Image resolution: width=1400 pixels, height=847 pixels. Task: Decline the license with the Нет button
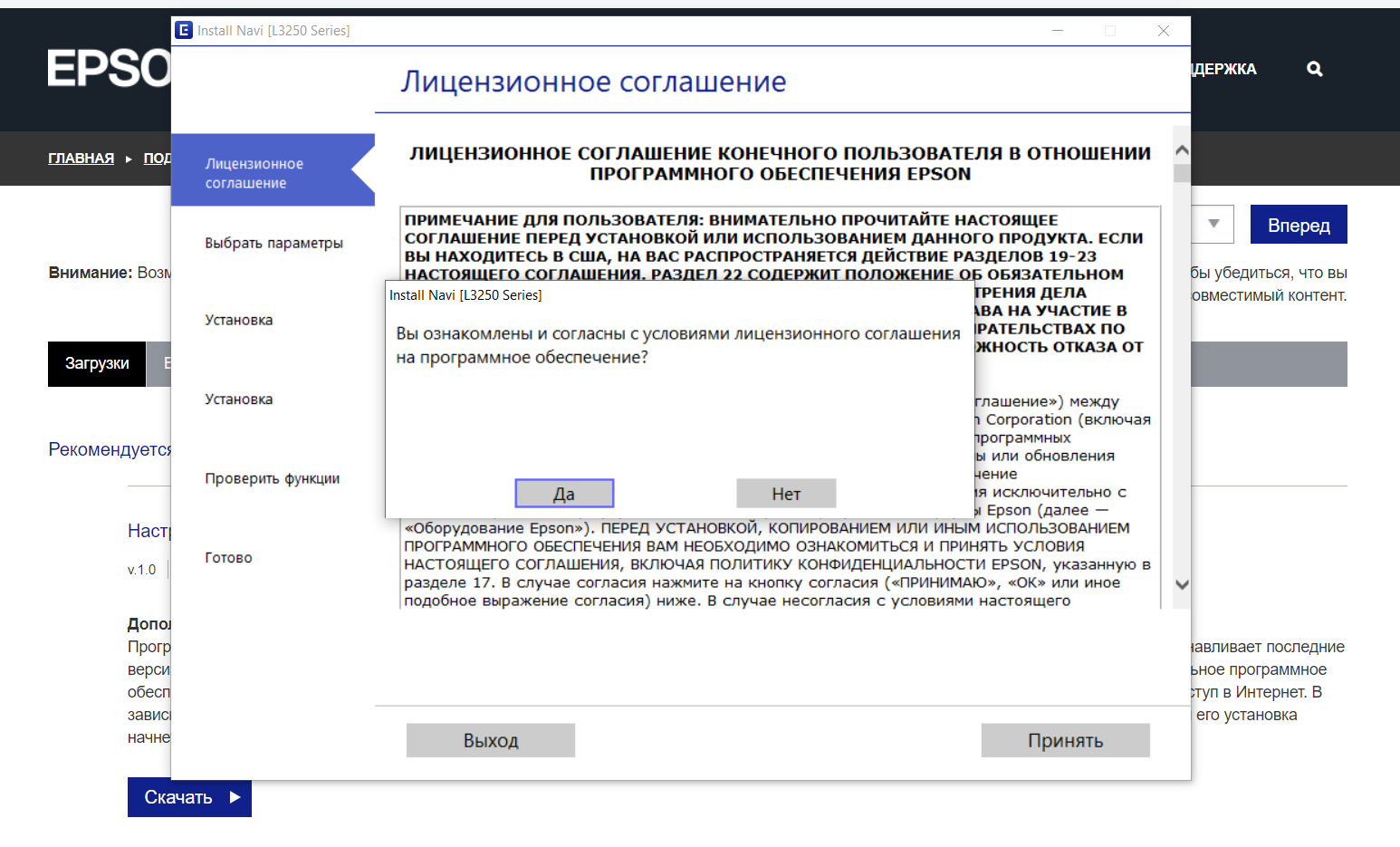click(x=786, y=494)
